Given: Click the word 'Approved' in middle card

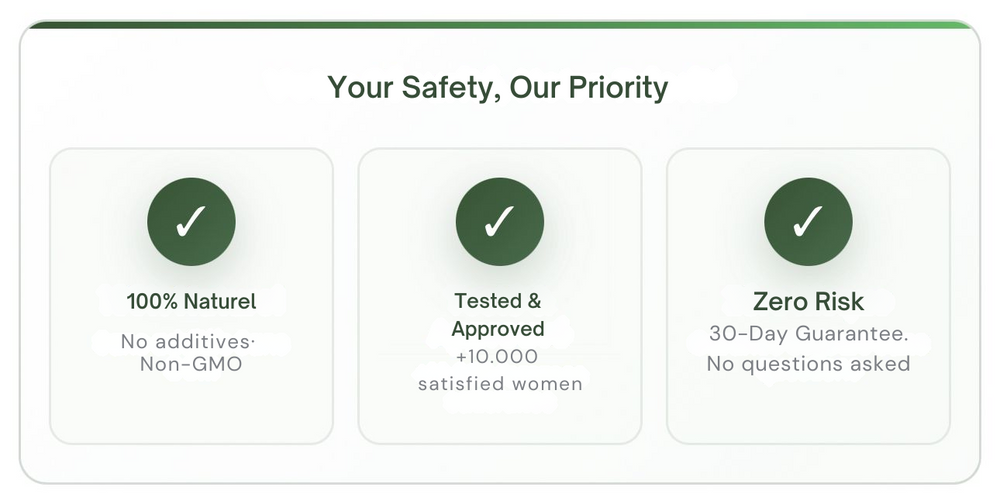Looking at the screenshot, I should [498, 330].
